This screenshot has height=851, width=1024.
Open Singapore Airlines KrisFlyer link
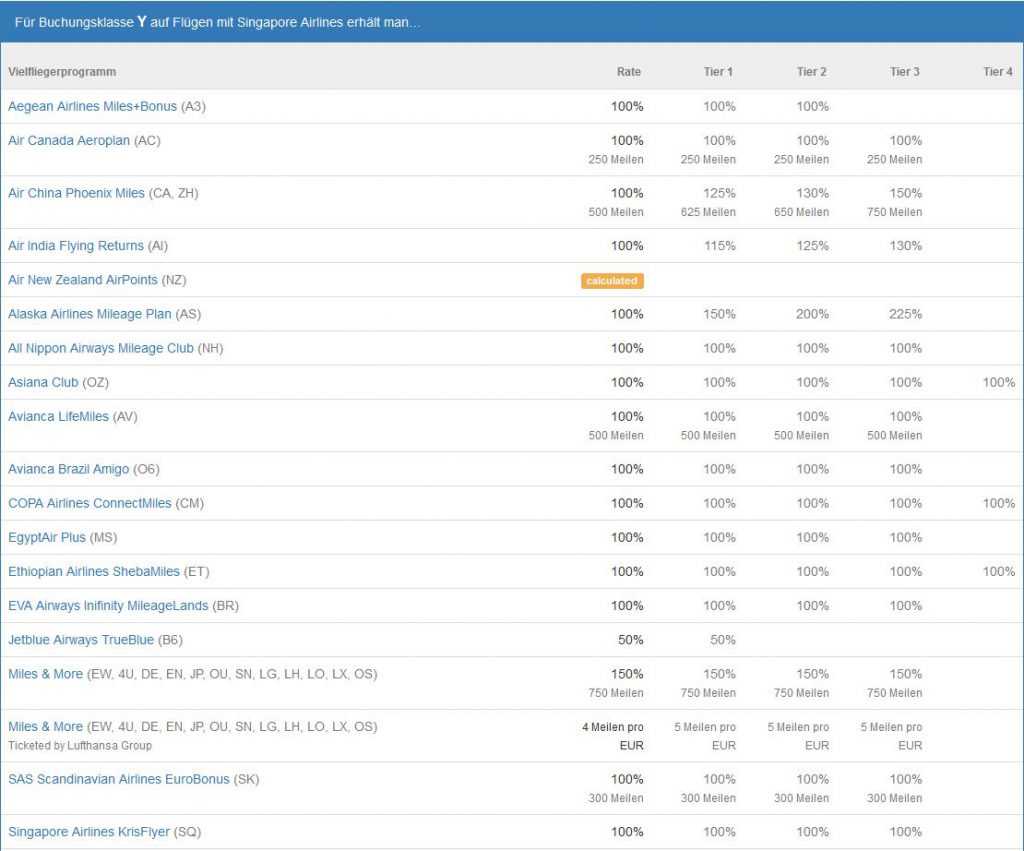(x=89, y=832)
